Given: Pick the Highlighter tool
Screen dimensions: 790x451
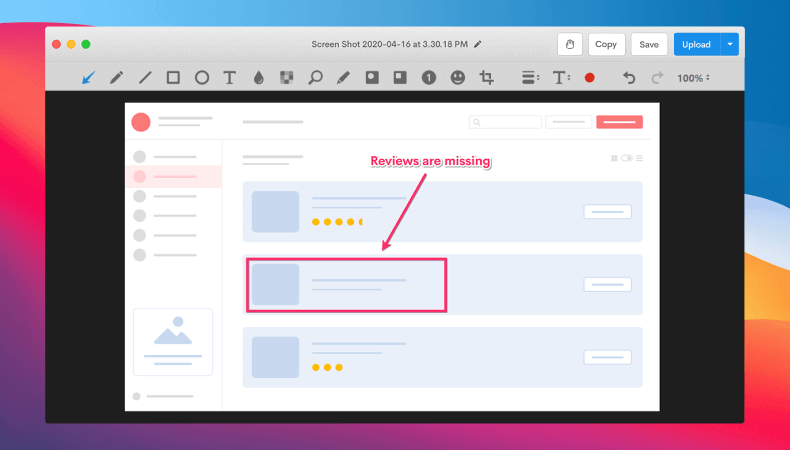Looking at the screenshot, I should (343, 77).
